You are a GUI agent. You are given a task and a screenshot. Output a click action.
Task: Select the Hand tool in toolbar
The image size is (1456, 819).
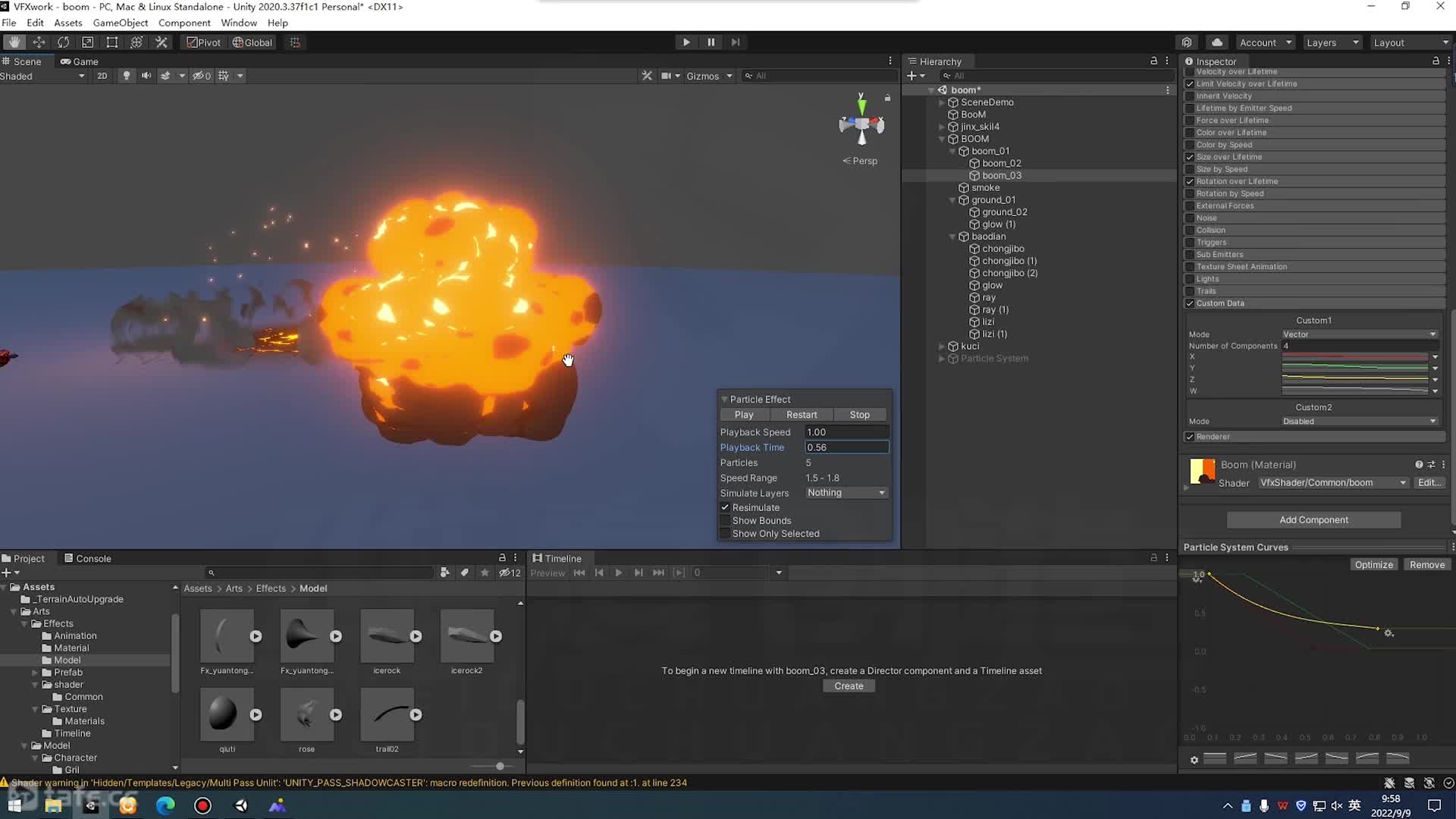(14, 42)
